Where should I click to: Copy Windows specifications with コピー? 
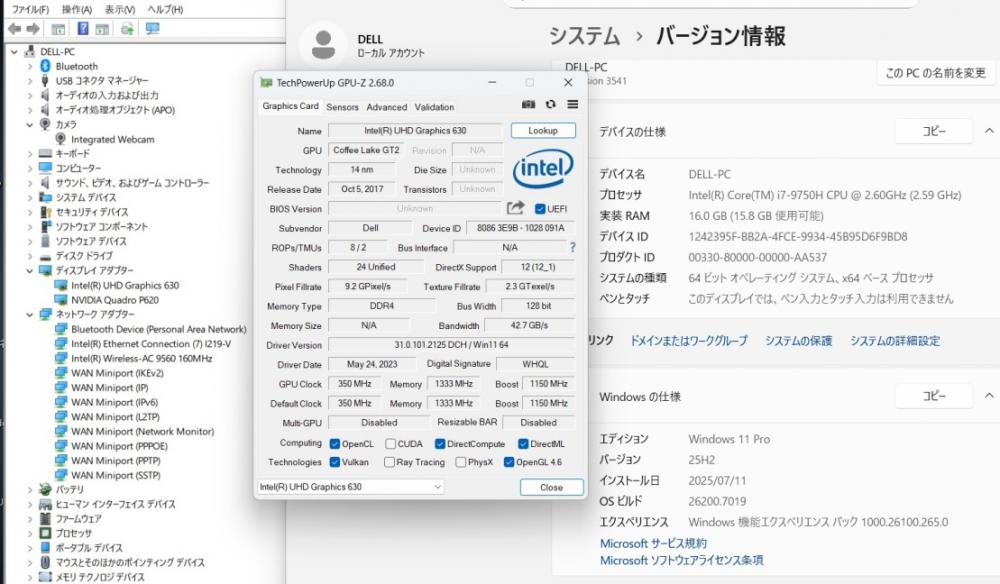coord(934,396)
